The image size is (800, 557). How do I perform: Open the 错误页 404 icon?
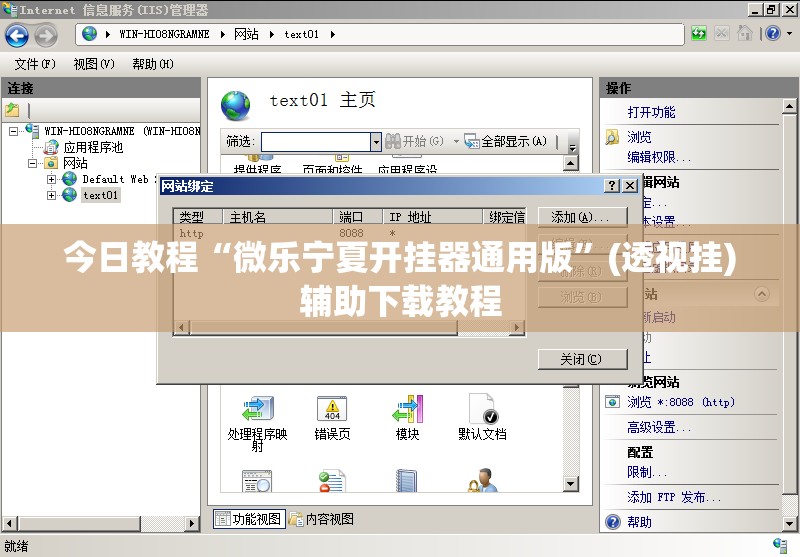[x=332, y=409]
